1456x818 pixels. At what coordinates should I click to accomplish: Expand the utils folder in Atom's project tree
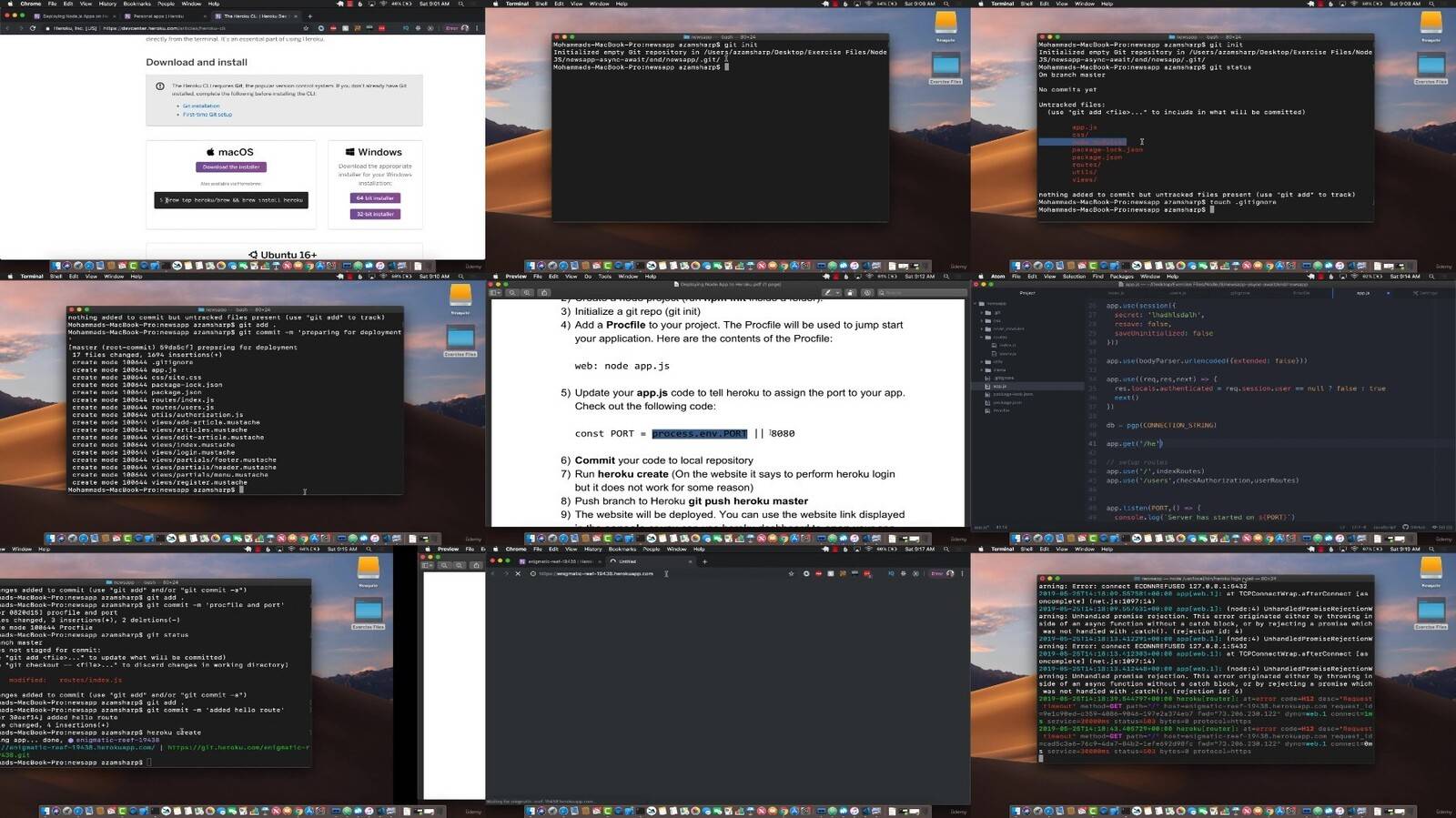click(981, 362)
